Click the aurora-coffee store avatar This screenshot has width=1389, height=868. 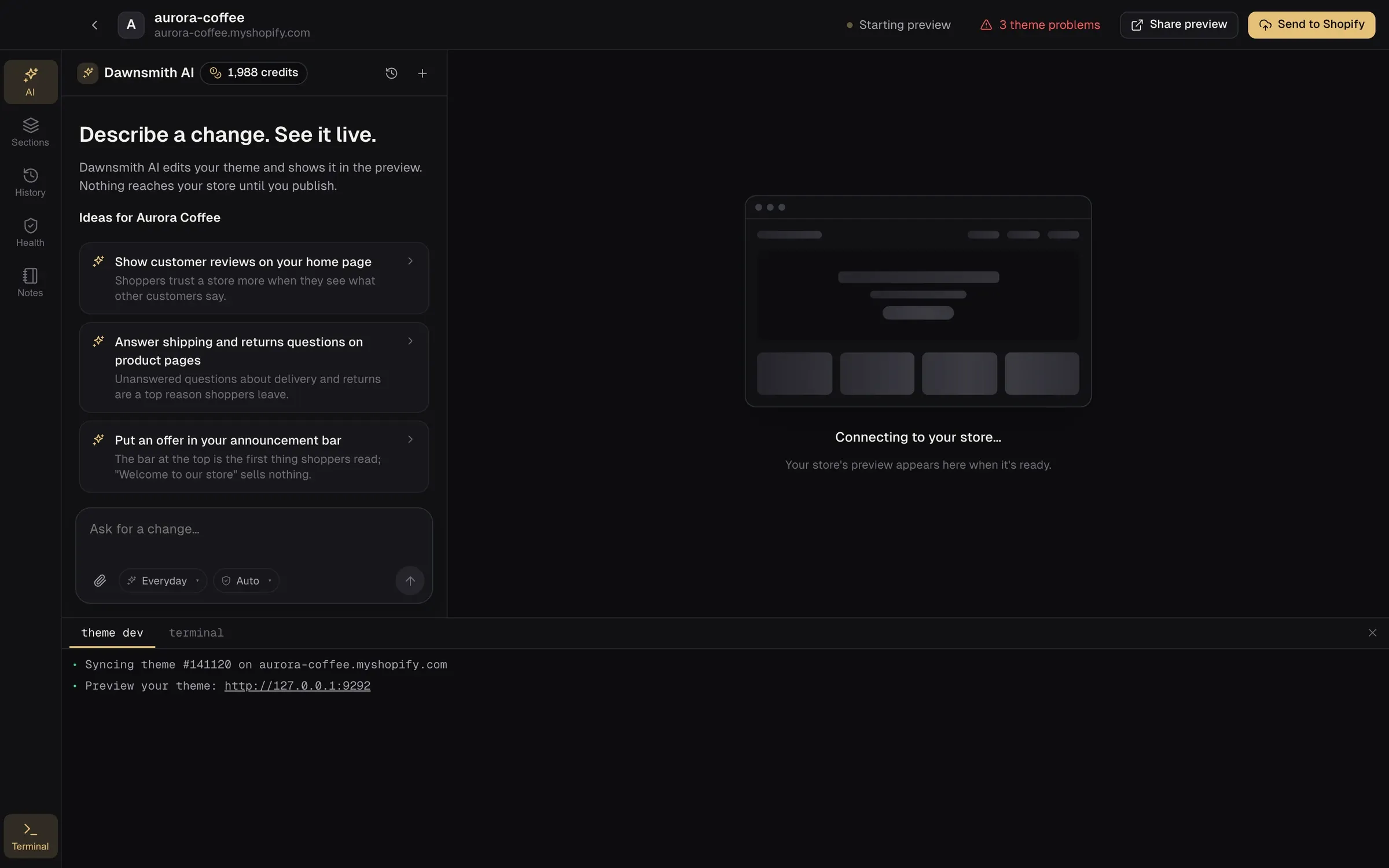[131, 25]
